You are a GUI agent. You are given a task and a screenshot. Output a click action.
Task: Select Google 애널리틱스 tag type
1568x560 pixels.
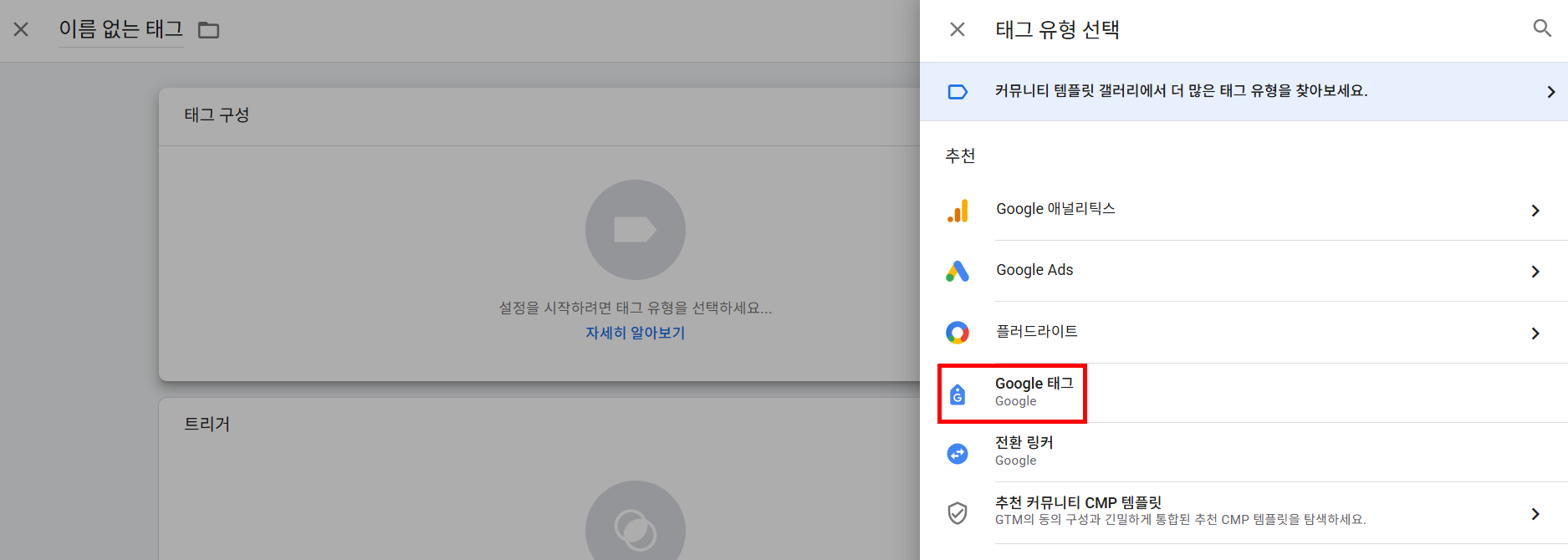point(1244,210)
